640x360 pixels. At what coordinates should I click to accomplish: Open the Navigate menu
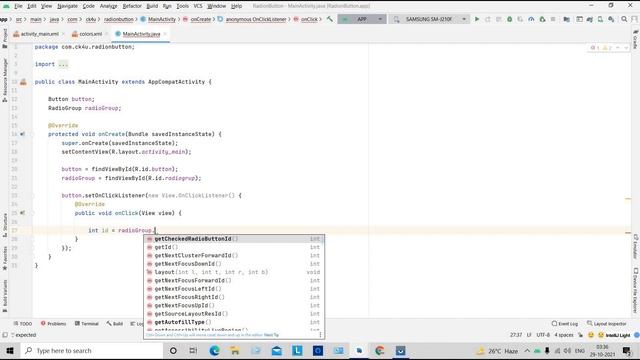coord(67,6)
